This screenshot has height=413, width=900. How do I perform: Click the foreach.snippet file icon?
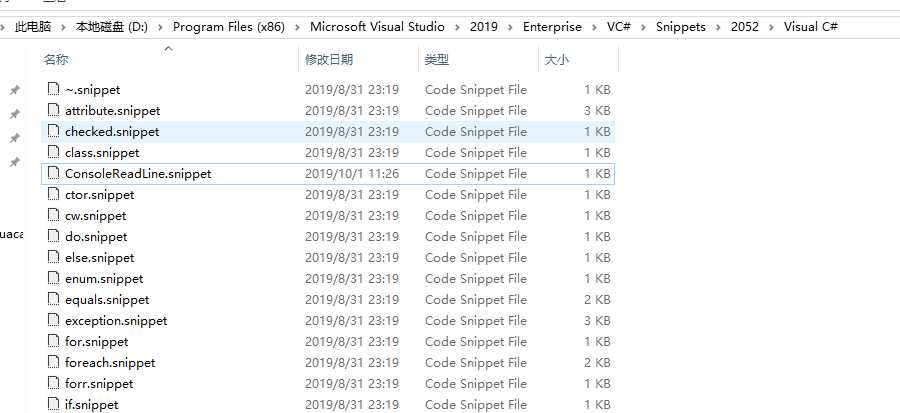53,363
